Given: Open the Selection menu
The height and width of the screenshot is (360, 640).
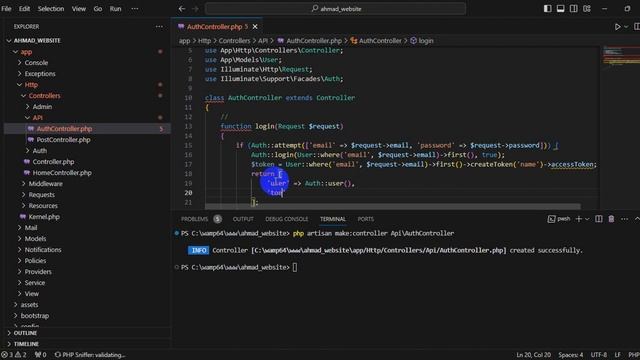Looking at the screenshot, I should coord(51,9).
